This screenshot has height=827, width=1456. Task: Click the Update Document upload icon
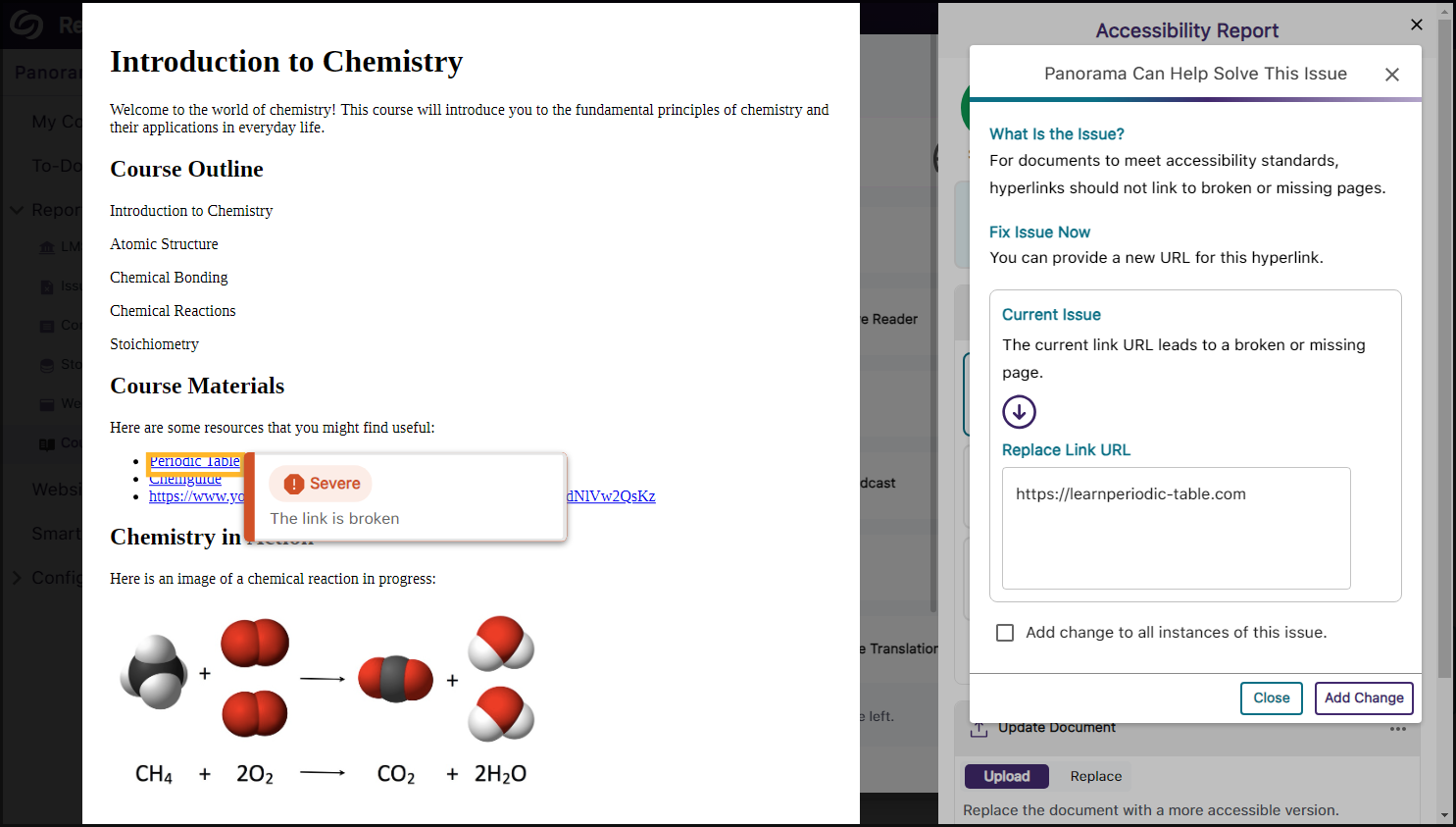(979, 729)
